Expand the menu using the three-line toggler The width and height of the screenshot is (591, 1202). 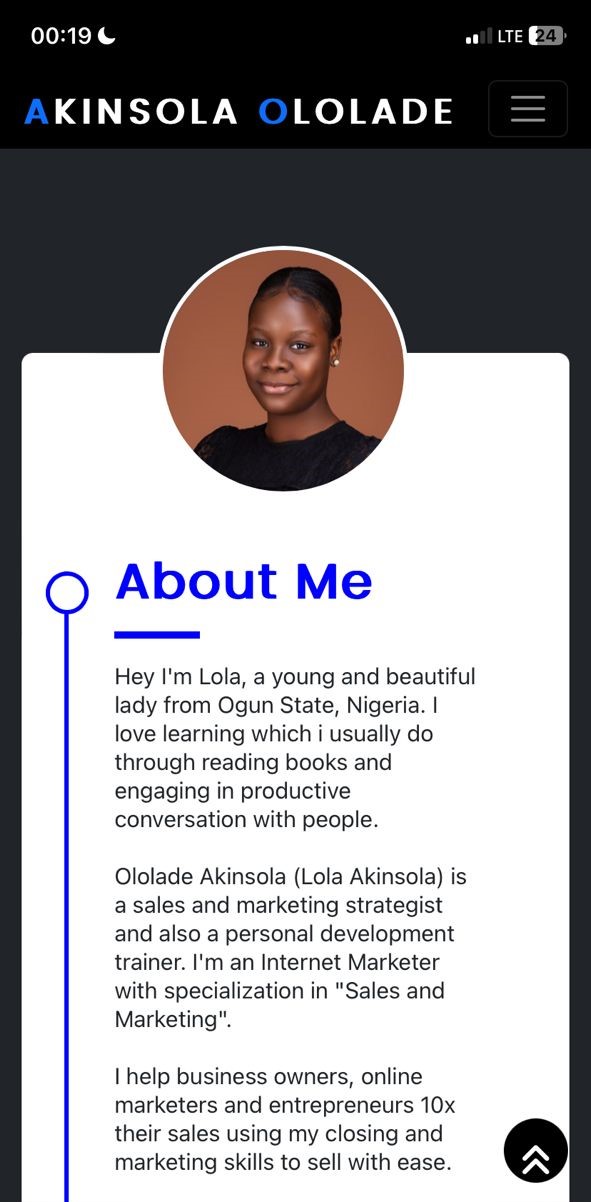[x=527, y=108]
